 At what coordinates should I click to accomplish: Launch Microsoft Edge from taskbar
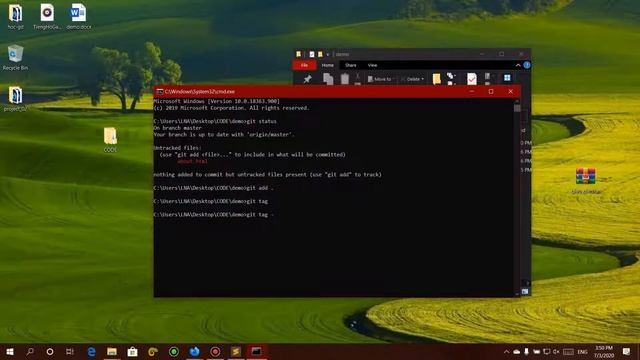[91, 351]
